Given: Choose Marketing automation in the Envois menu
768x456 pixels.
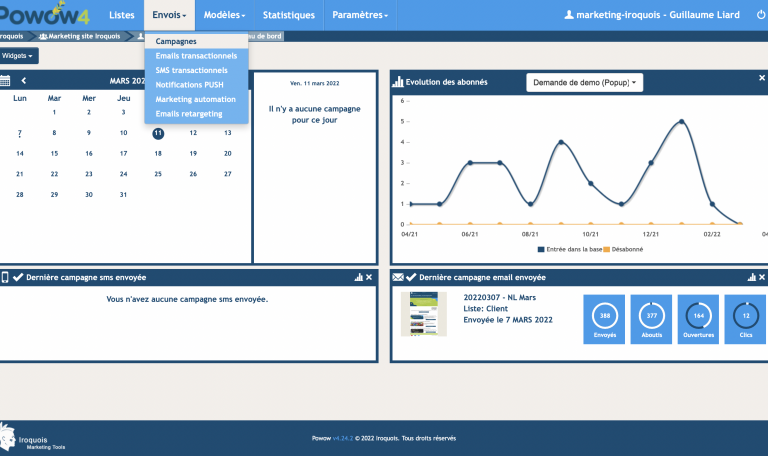Looking at the screenshot, I should click(195, 99).
